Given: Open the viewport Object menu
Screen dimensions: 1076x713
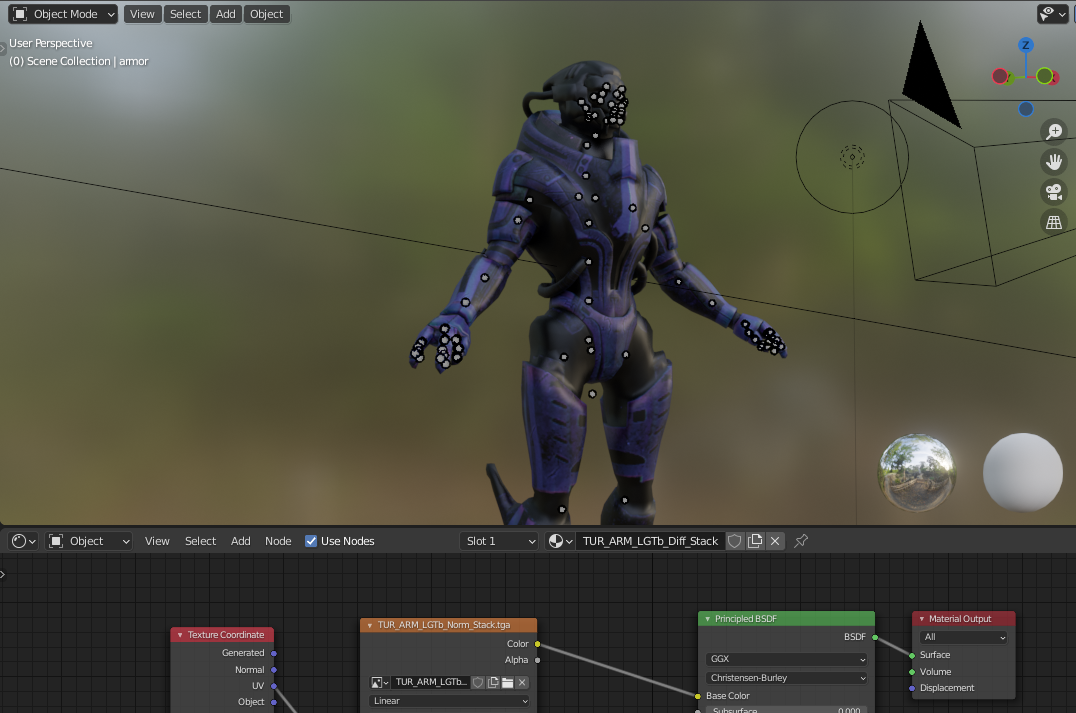Looking at the screenshot, I should point(266,14).
